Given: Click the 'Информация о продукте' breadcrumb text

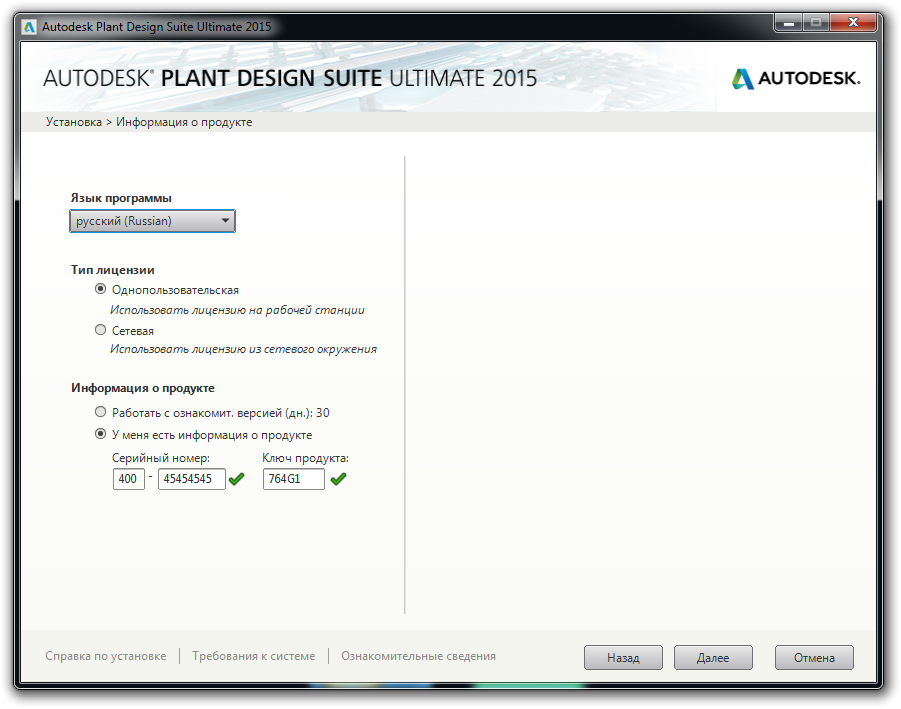Looking at the screenshot, I should (184, 122).
